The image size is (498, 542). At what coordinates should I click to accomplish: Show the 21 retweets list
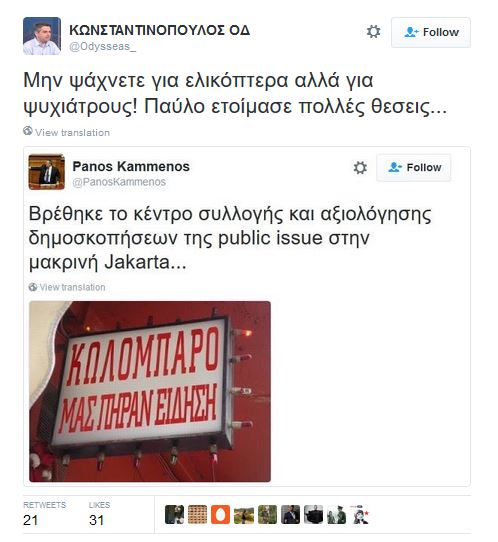tap(44, 514)
